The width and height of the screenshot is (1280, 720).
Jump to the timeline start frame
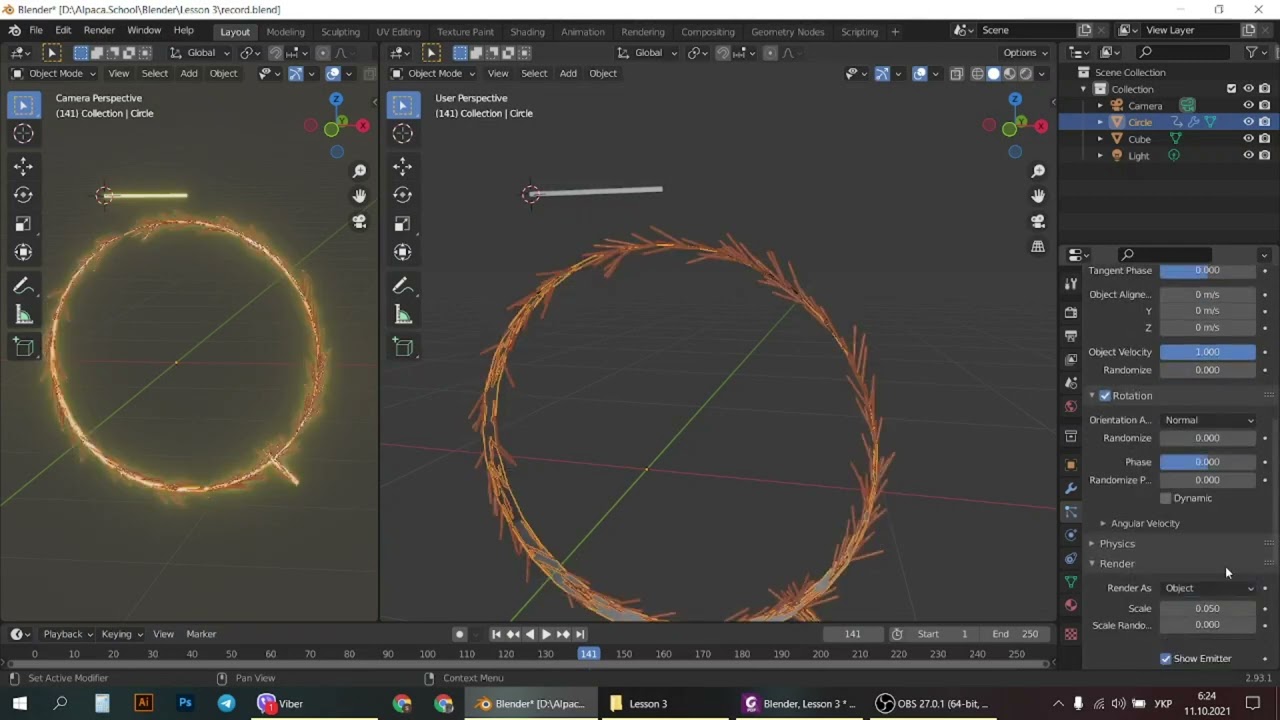click(x=496, y=634)
